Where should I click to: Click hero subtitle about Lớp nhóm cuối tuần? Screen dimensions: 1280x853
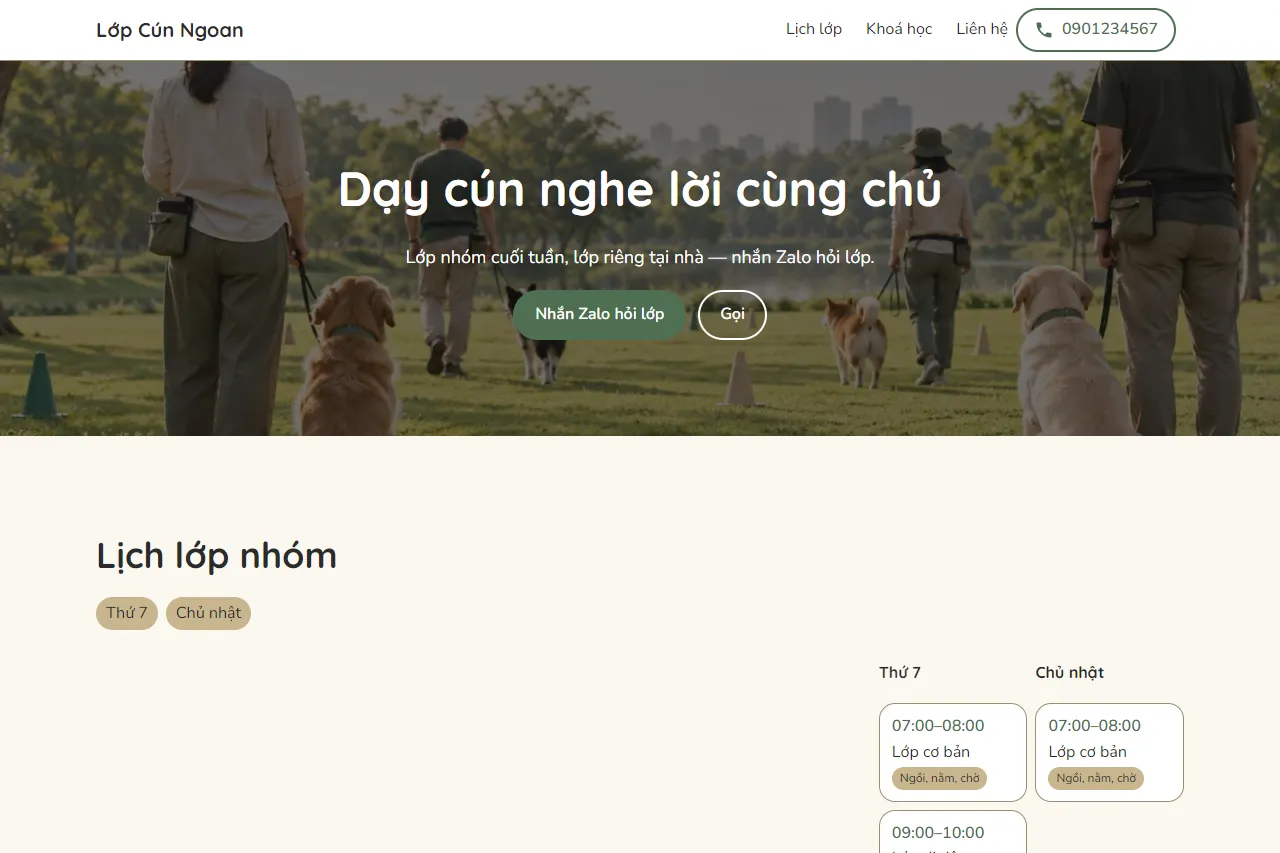point(640,257)
